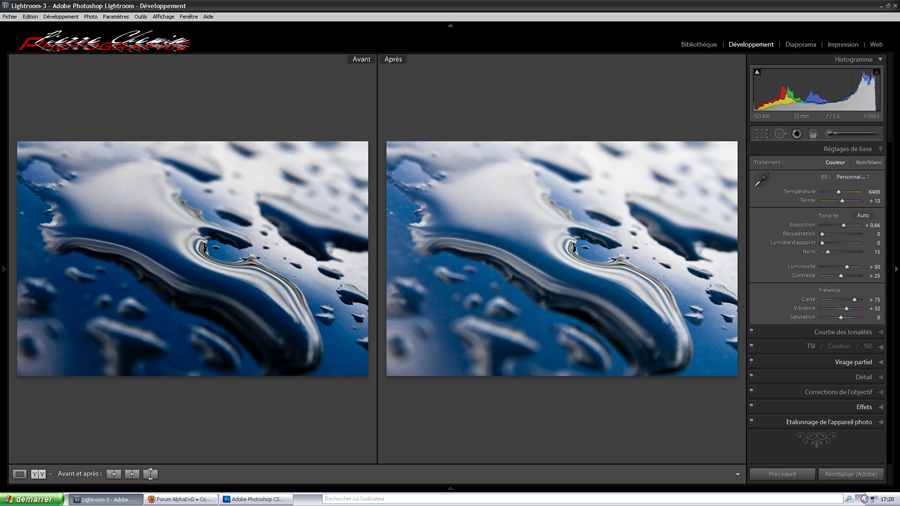
Task: Select the red eye correction tool
Action: [x=797, y=133]
